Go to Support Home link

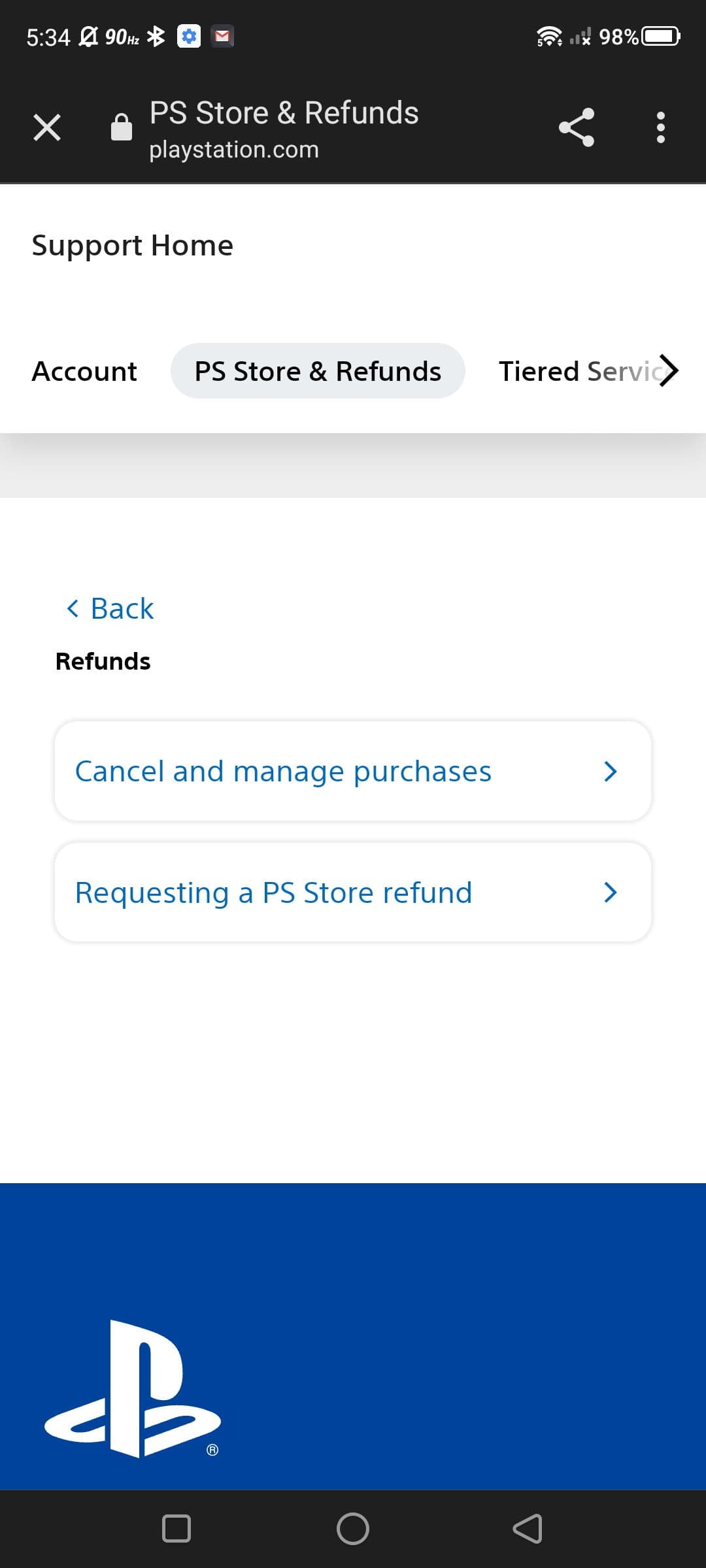132,246
